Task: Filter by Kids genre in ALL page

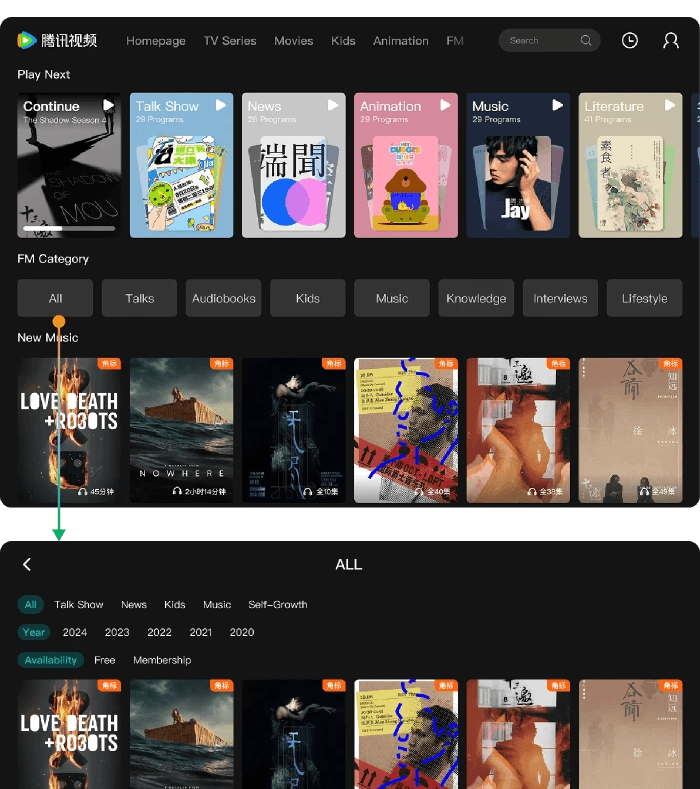Action: (x=175, y=604)
